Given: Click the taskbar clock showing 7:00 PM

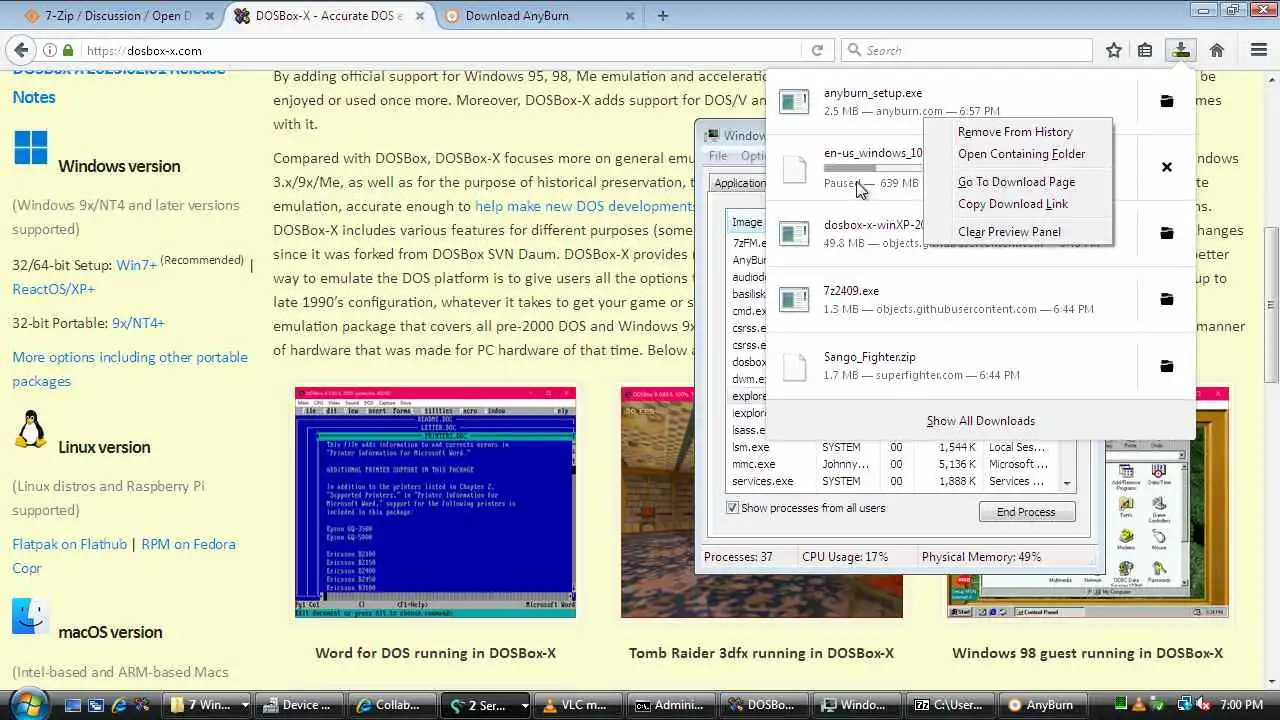Looking at the screenshot, I should (1241, 705).
